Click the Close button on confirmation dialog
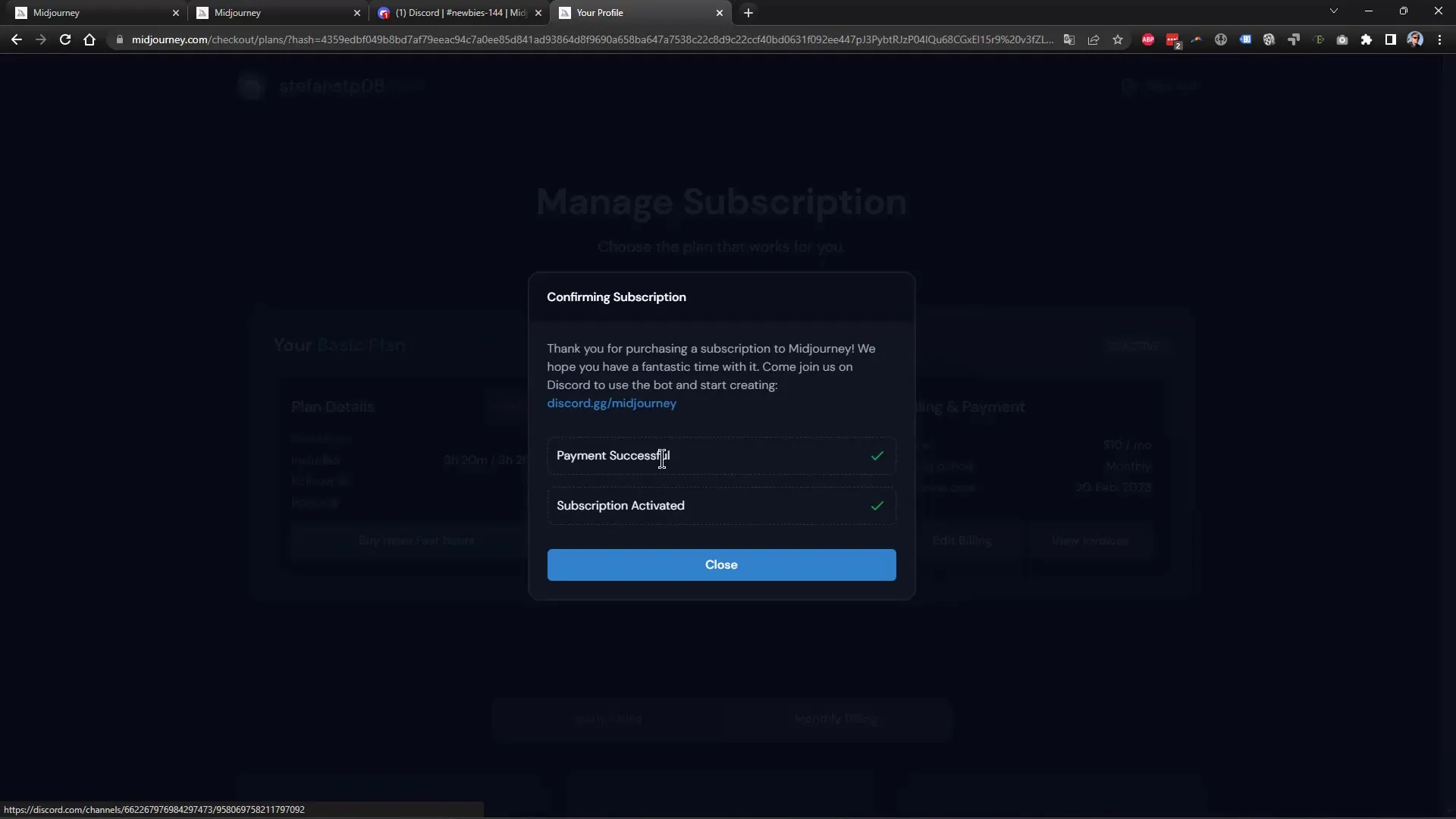 721,564
